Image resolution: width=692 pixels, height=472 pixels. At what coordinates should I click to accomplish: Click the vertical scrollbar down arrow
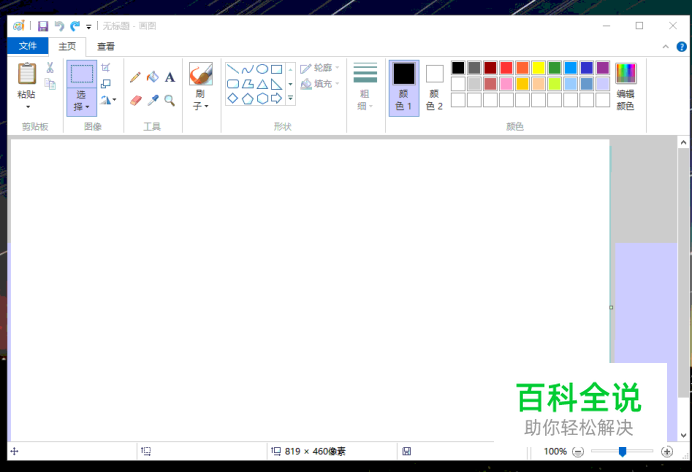click(683, 435)
